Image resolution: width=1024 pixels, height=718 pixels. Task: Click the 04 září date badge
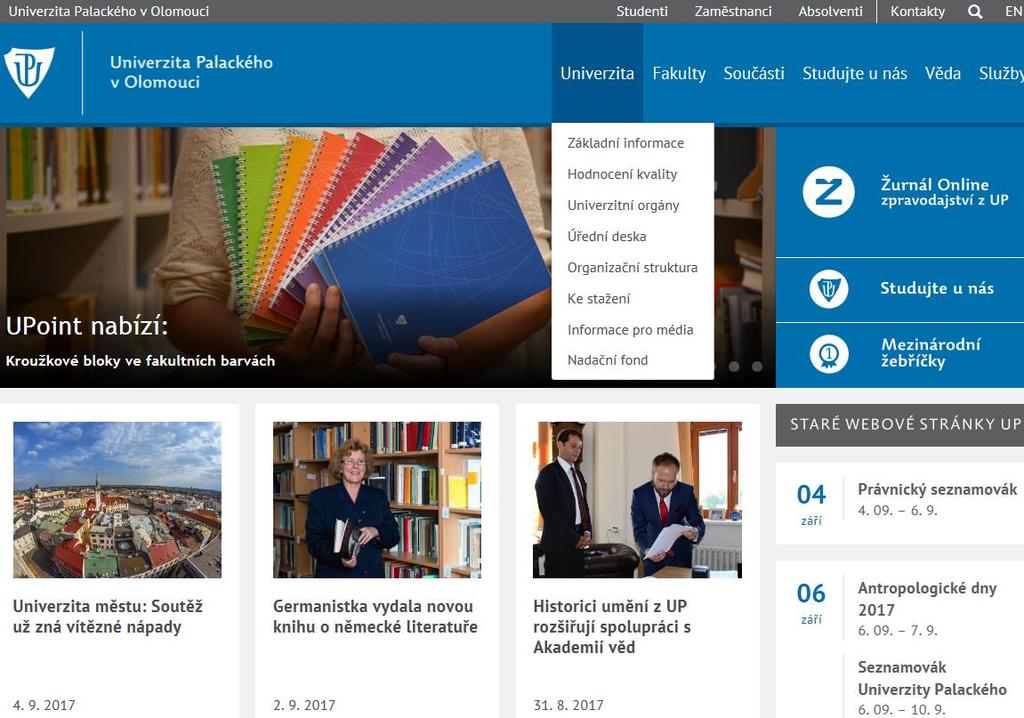pyautogui.click(x=811, y=503)
